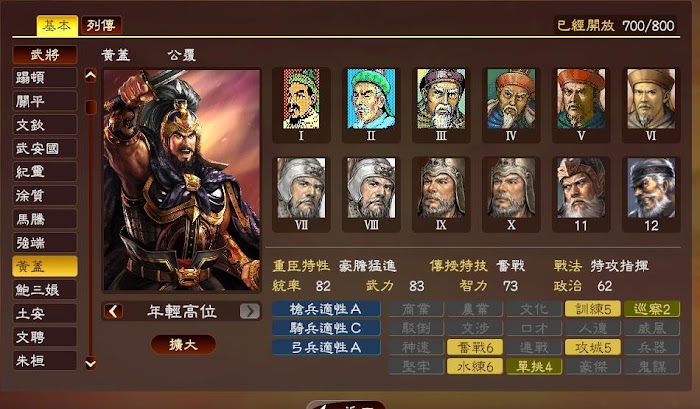Select portrait version I of Huang Gai

(x=301, y=104)
